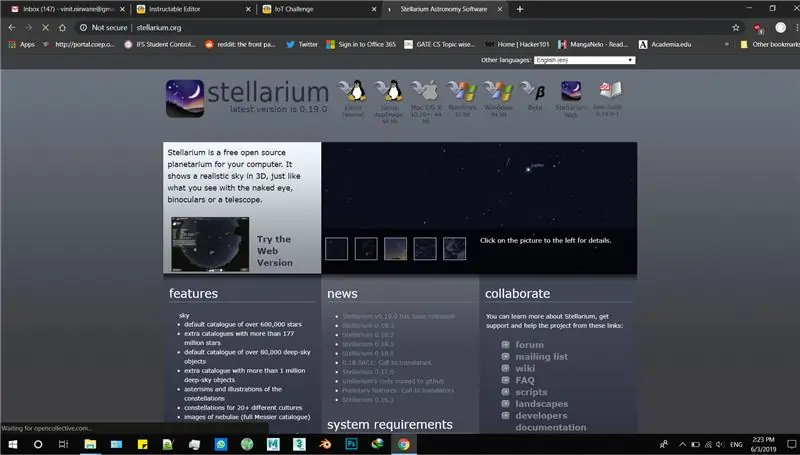
Task: Open File Explorer from taskbar
Action: coord(90,444)
